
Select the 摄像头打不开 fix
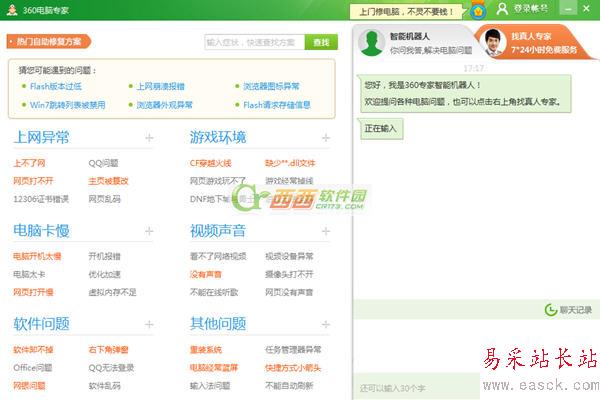point(289,274)
